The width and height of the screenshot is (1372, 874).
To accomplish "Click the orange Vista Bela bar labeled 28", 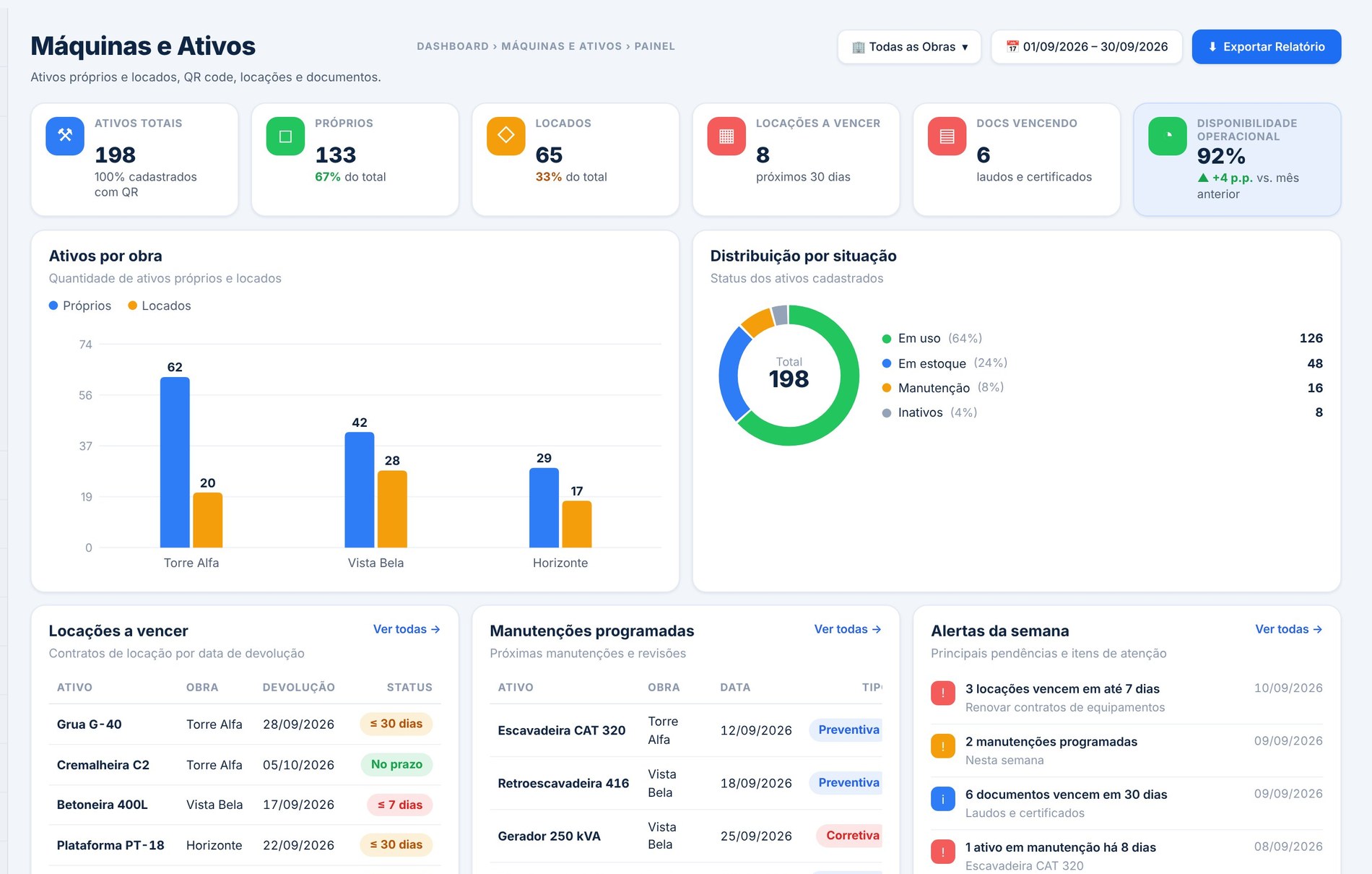I will click(392, 509).
